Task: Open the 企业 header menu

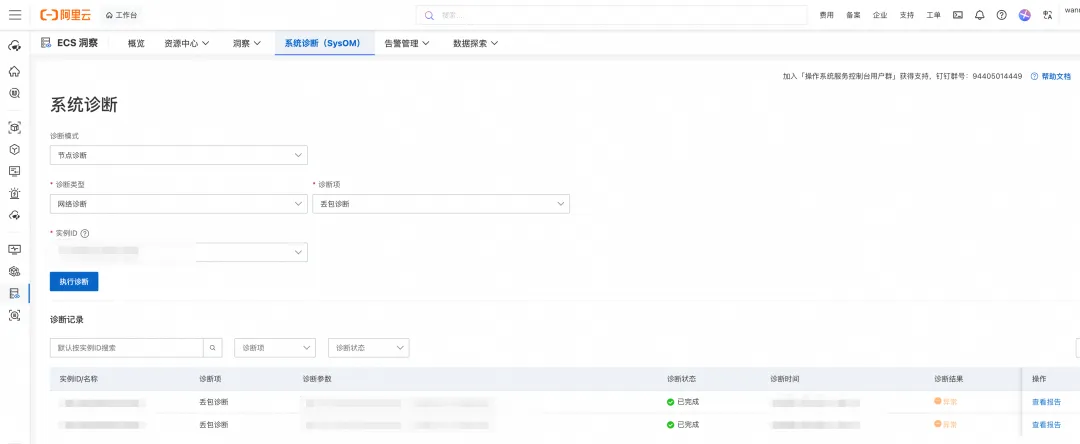Action: [880, 15]
